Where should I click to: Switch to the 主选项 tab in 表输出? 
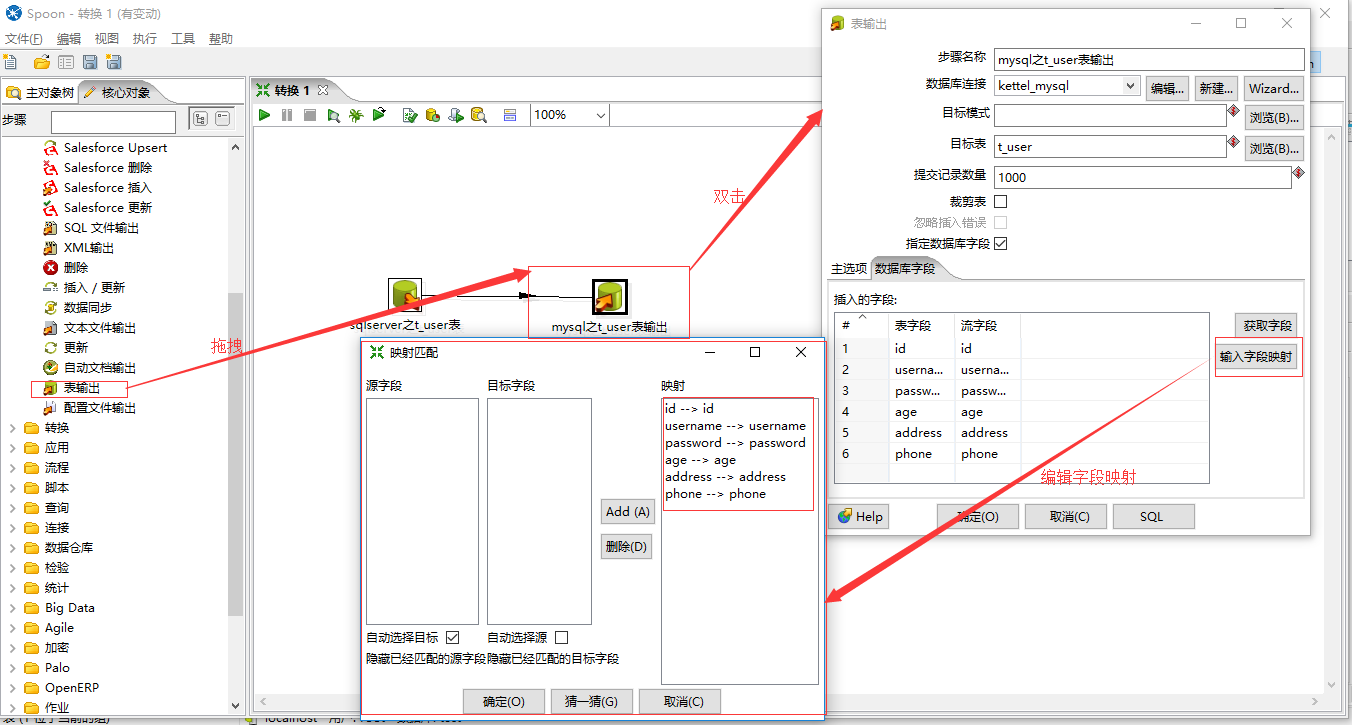coord(849,269)
